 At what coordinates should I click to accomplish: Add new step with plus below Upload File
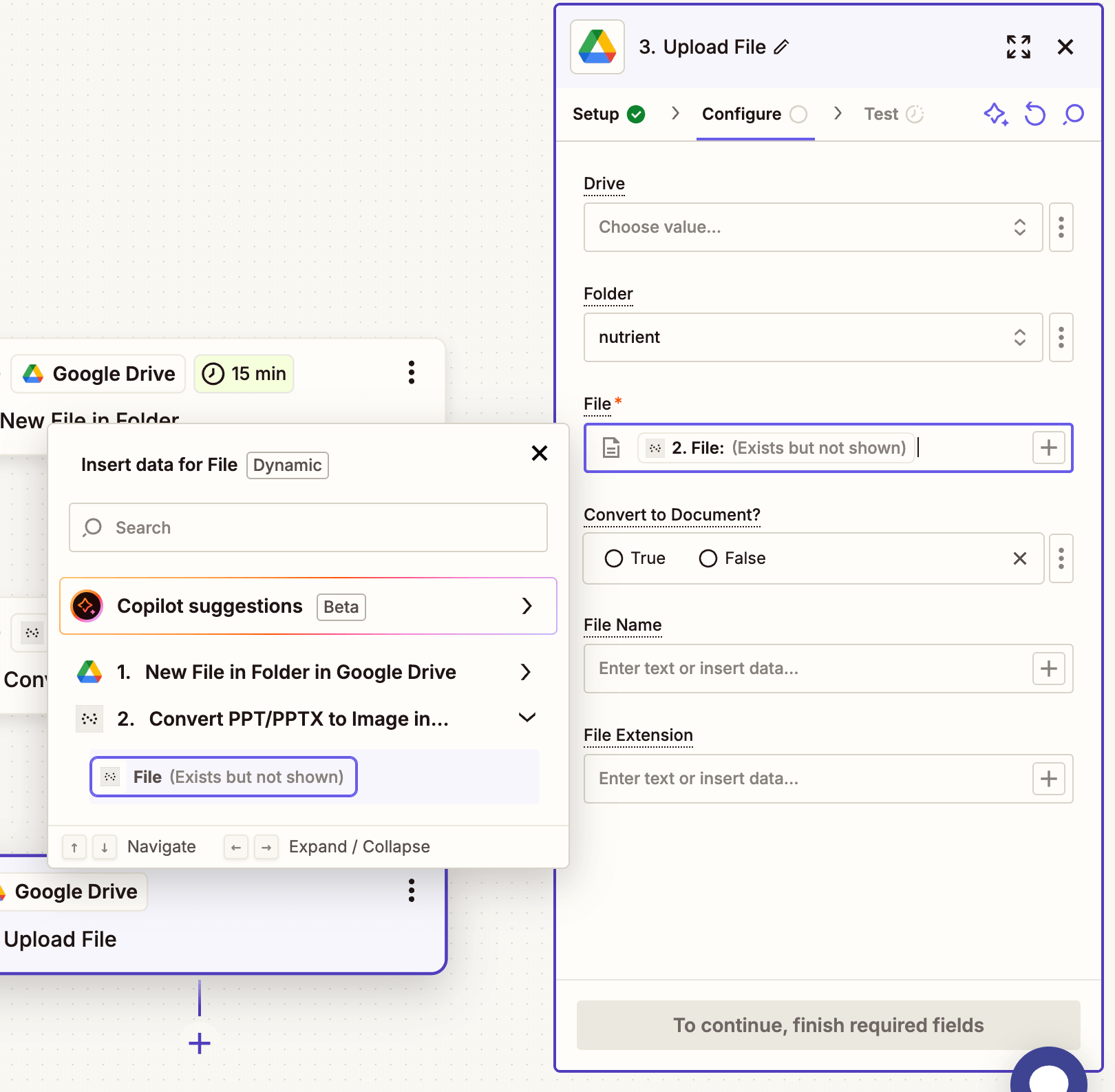point(200,1043)
